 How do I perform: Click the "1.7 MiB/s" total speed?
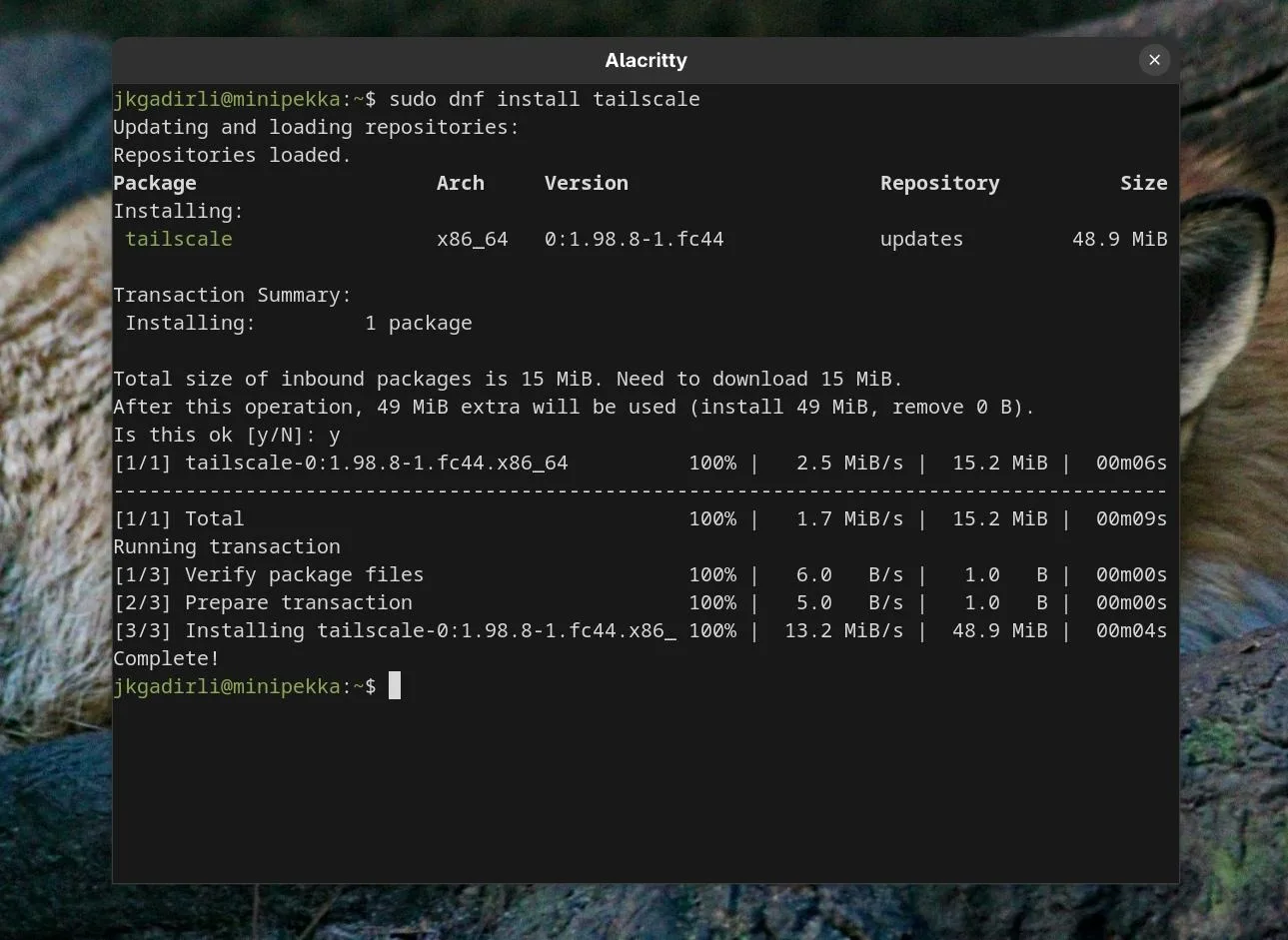click(850, 518)
